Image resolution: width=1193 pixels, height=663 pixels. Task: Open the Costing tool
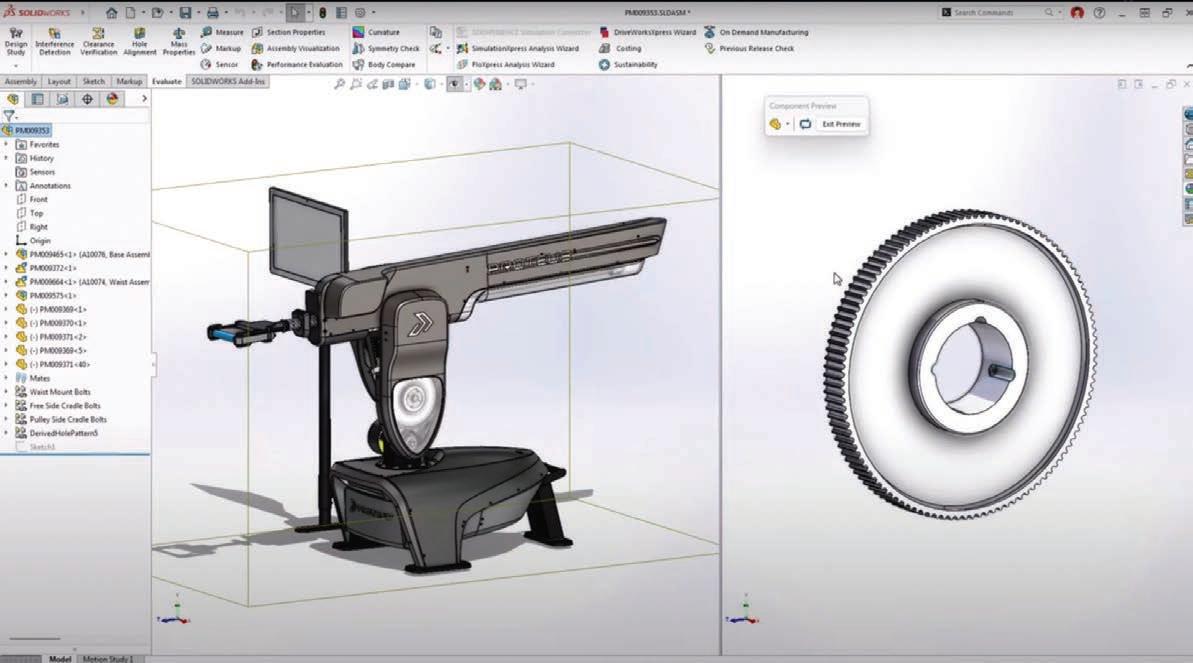point(620,48)
